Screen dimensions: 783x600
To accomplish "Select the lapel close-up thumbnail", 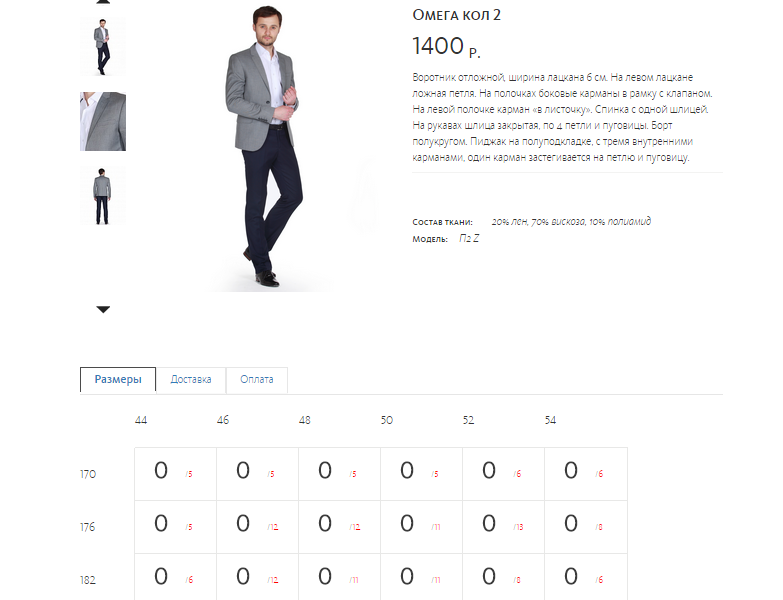I will point(103,121).
